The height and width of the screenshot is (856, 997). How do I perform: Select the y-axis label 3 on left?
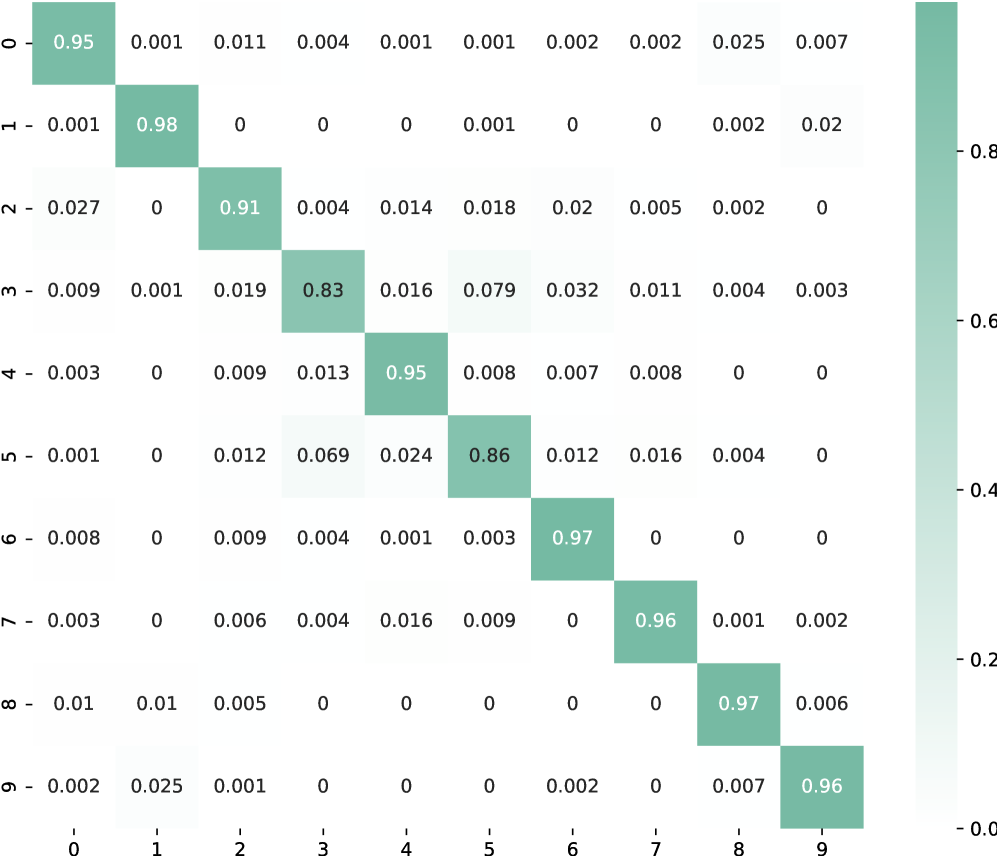tap(9, 291)
